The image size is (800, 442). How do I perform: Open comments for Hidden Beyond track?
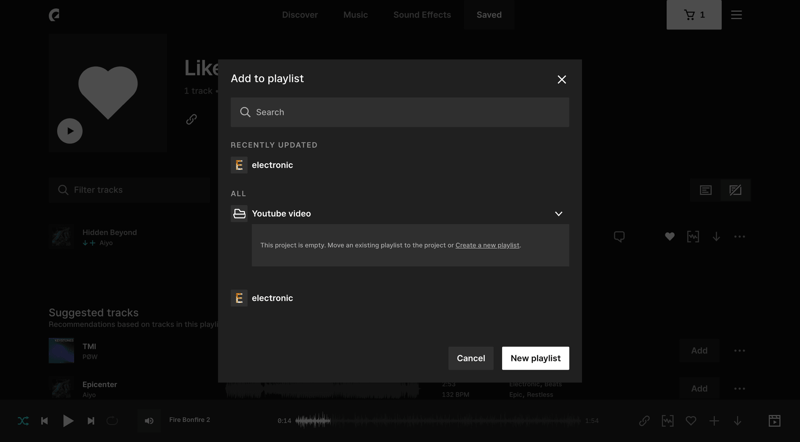[x=619, y=236]
